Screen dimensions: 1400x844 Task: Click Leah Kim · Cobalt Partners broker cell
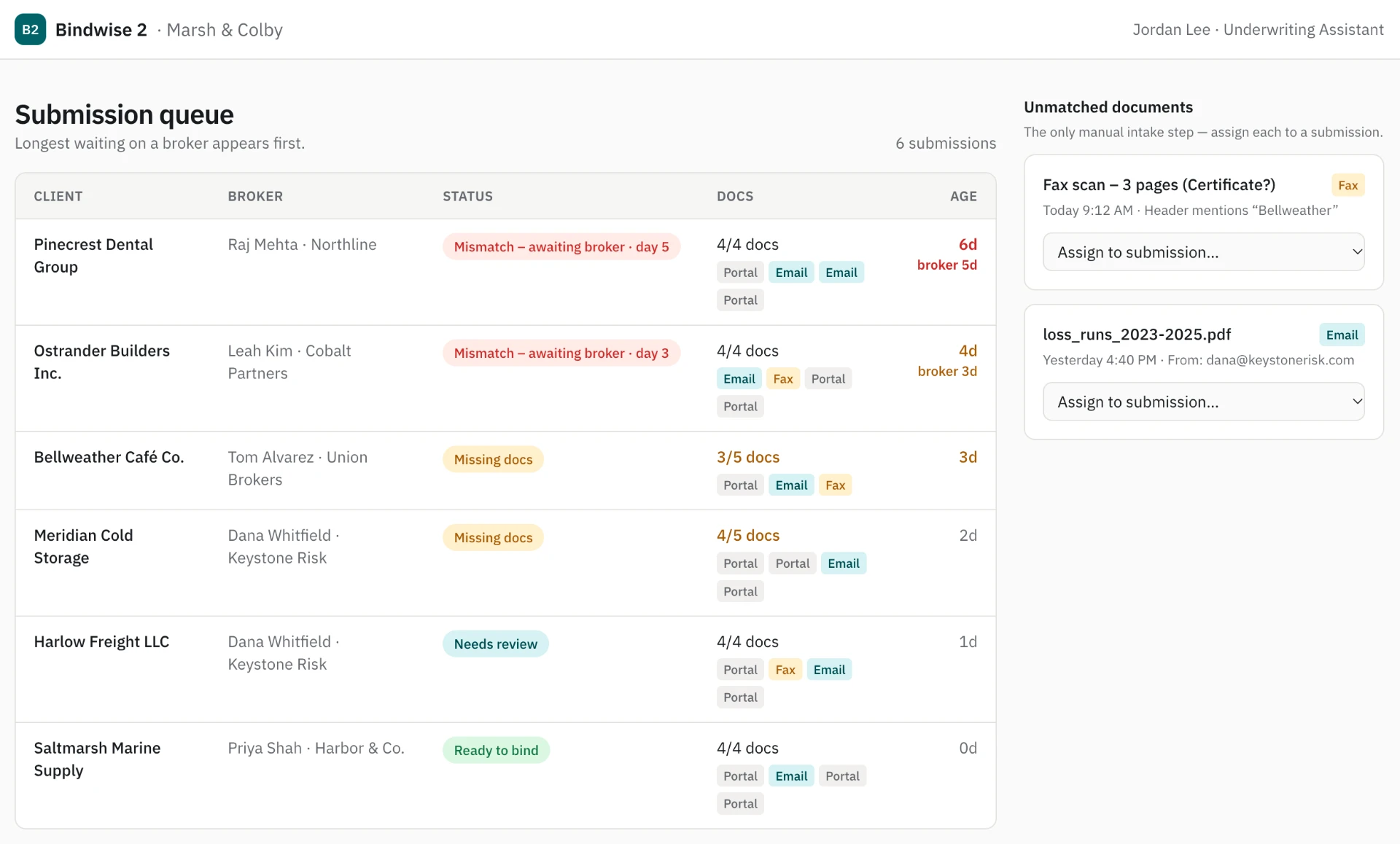tap(289, 362)
